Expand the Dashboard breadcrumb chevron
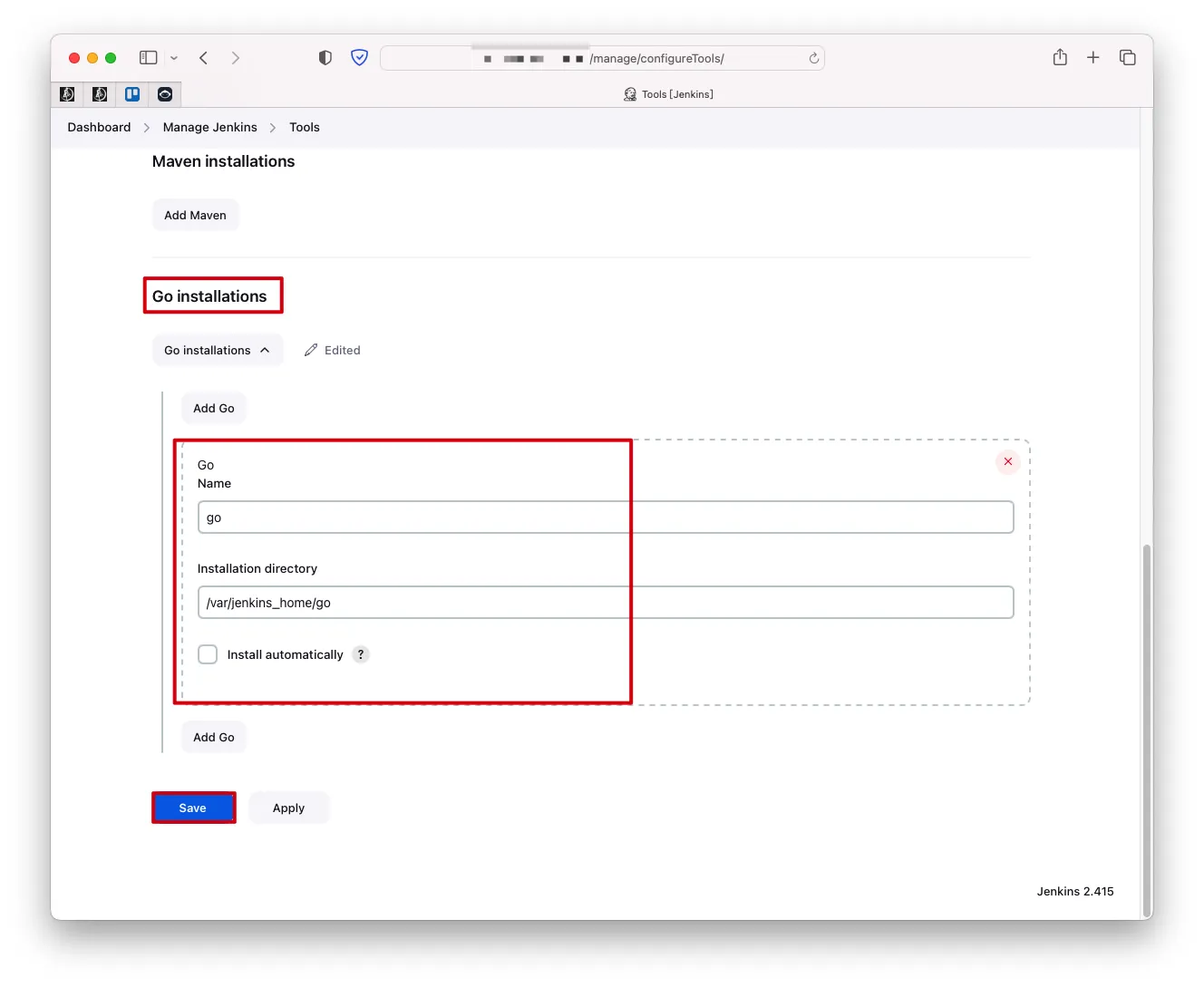The height and width of the screenshot is (987, 1204). coord(147,128)
